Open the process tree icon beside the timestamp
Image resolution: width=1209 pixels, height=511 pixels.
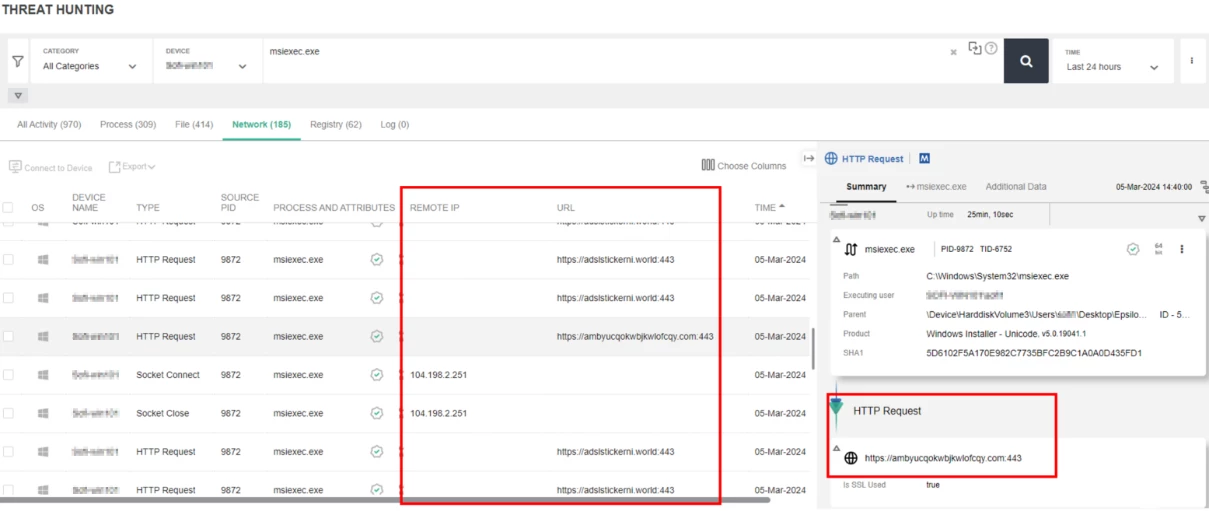point(1204,187)
